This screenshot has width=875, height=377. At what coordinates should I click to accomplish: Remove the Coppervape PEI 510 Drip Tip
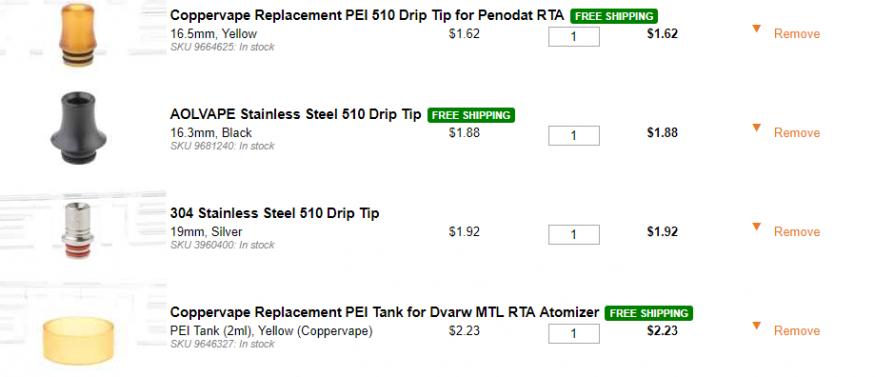tap(797, 34)
